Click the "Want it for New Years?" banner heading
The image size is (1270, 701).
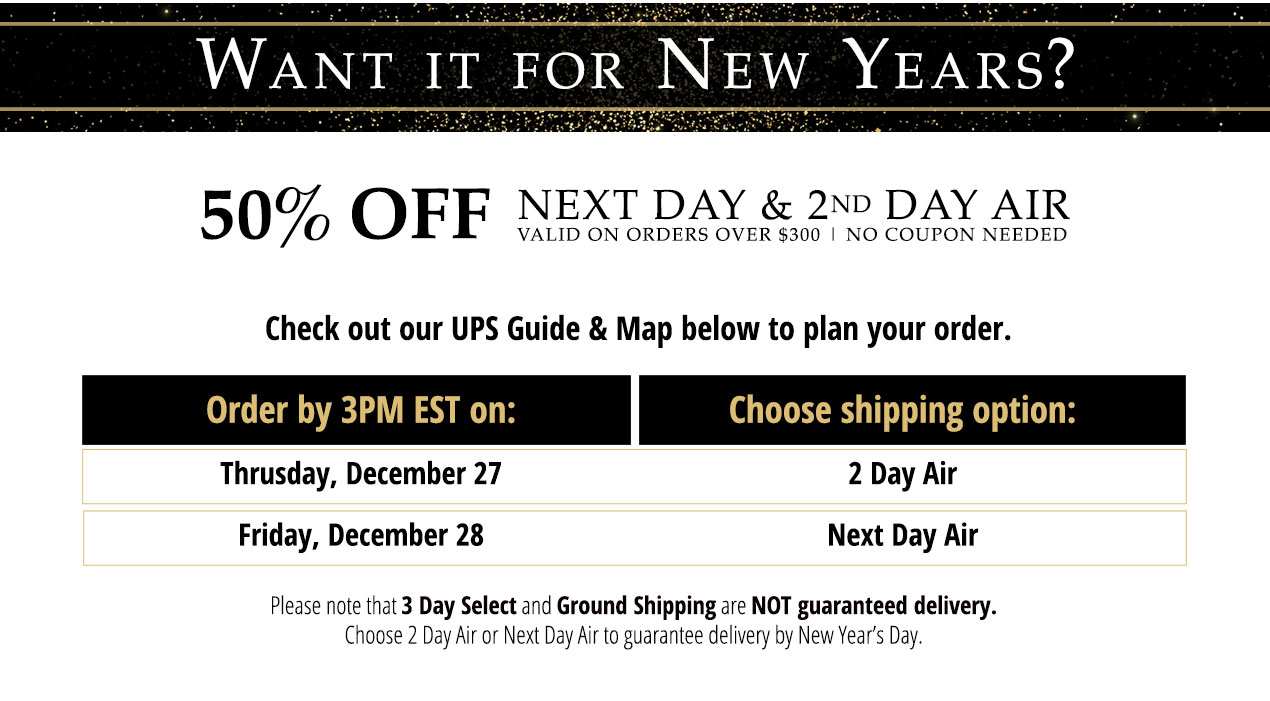[x=636, y=66]
